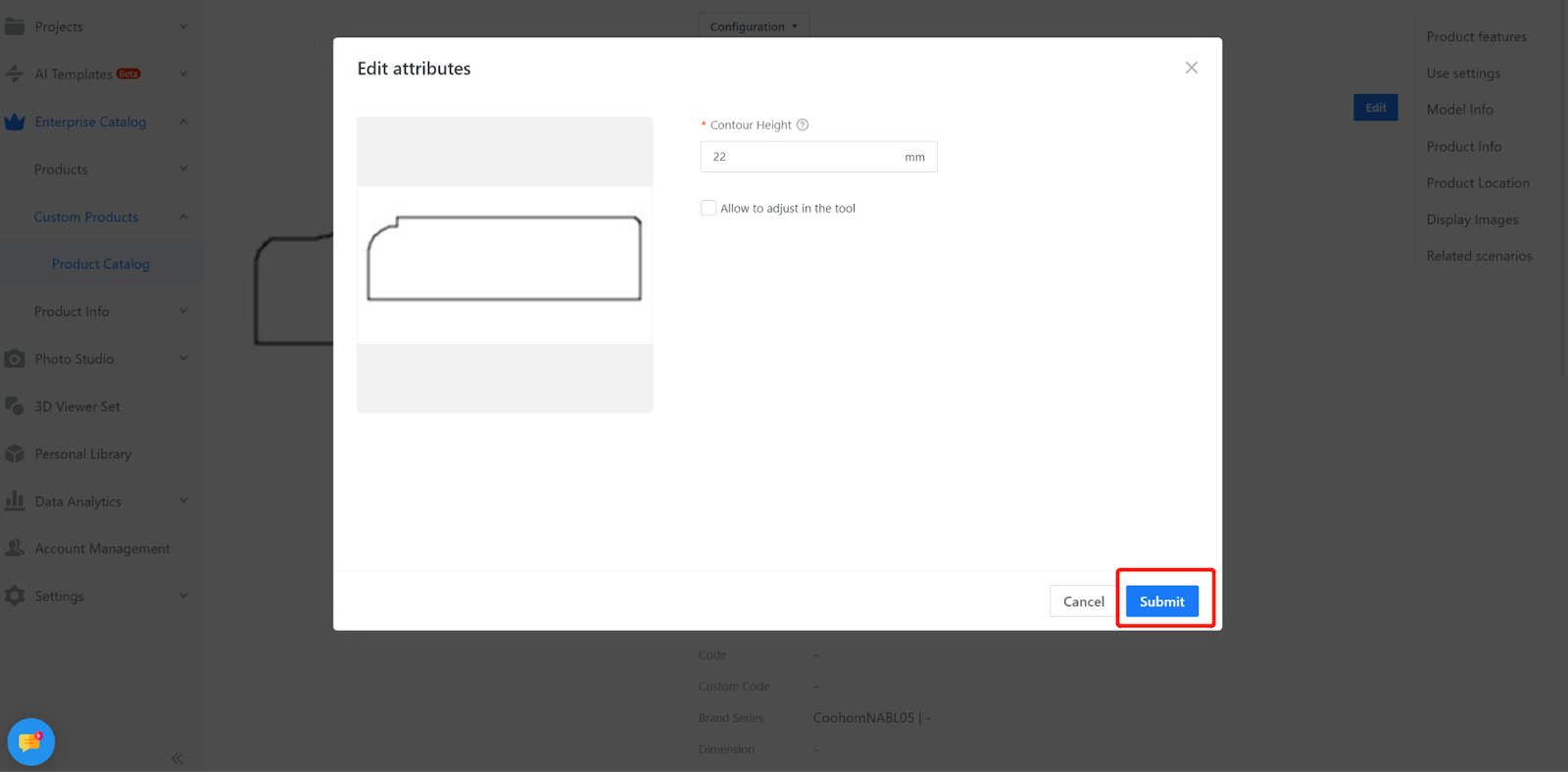
Task: Click the Contour Height help icon
Action: tap(803, 125)
